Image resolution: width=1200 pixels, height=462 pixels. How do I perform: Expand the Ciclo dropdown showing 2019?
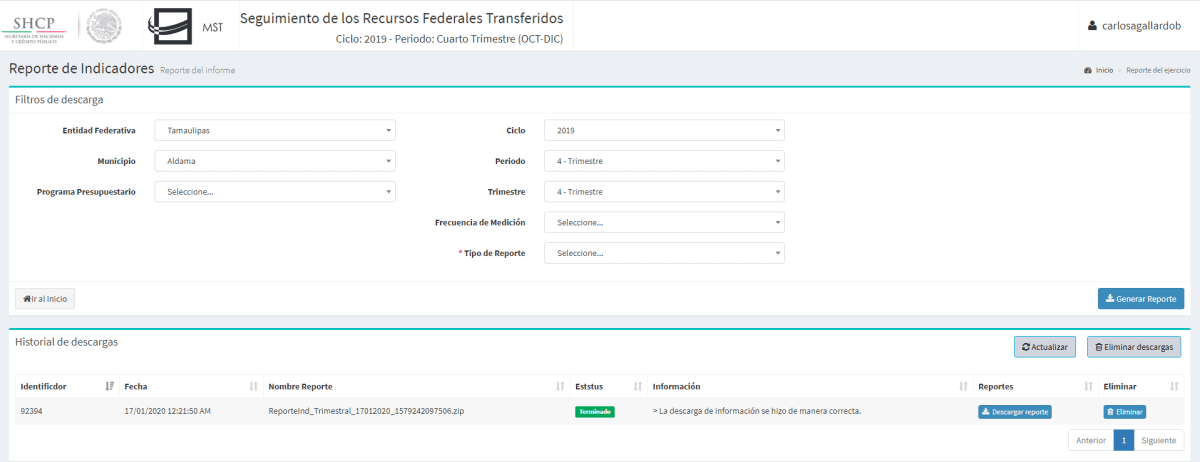(x=664, y=130)
